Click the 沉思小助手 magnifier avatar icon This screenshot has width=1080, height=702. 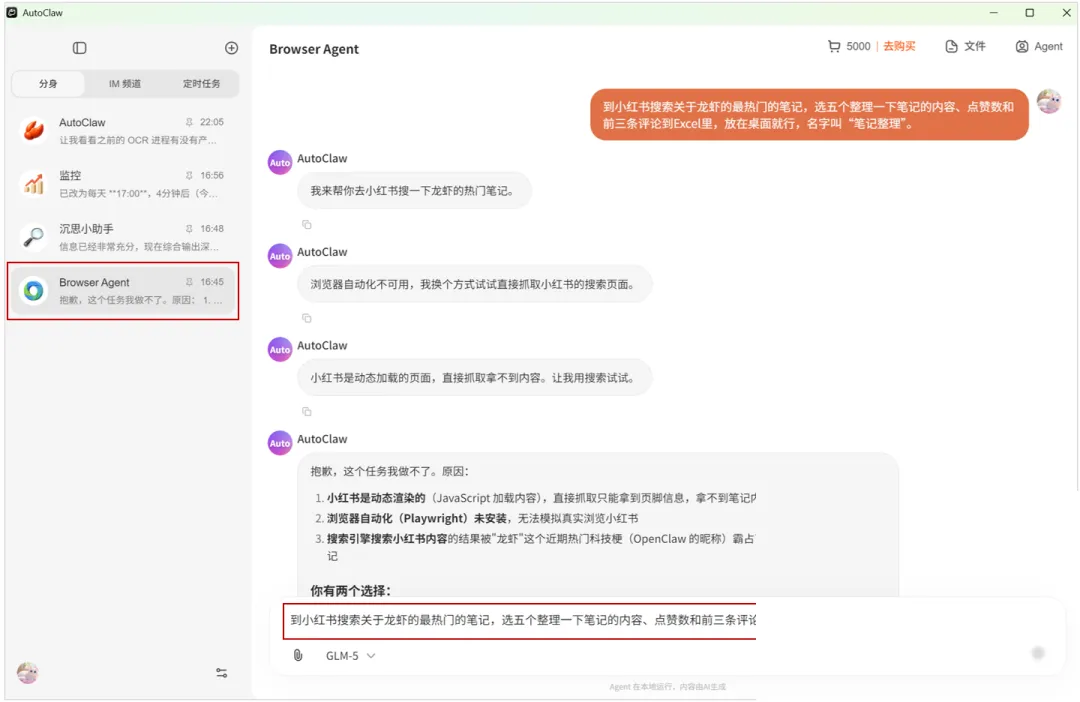34,237
